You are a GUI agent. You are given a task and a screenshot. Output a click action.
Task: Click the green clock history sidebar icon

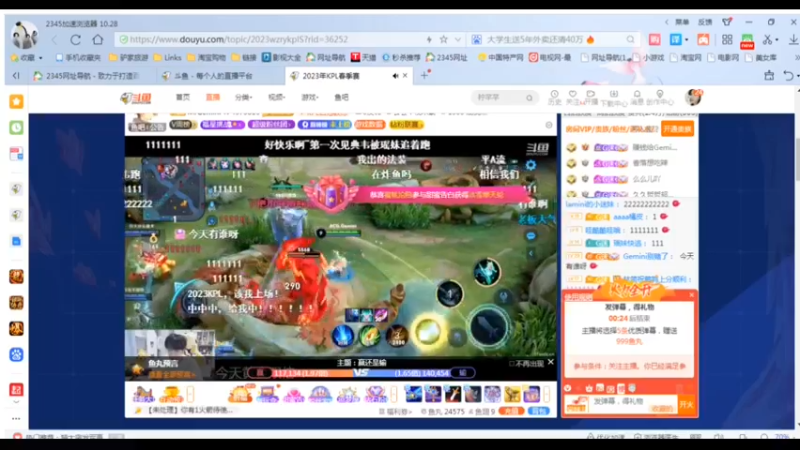(x=16, y=128)
